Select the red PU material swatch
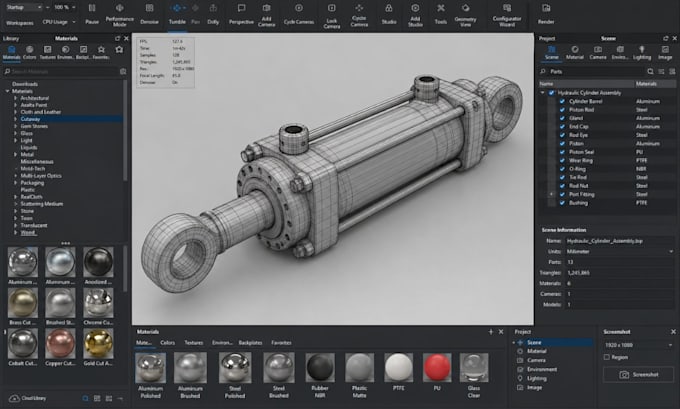Screen dimensions: 680x409 (x=437, y=368)
